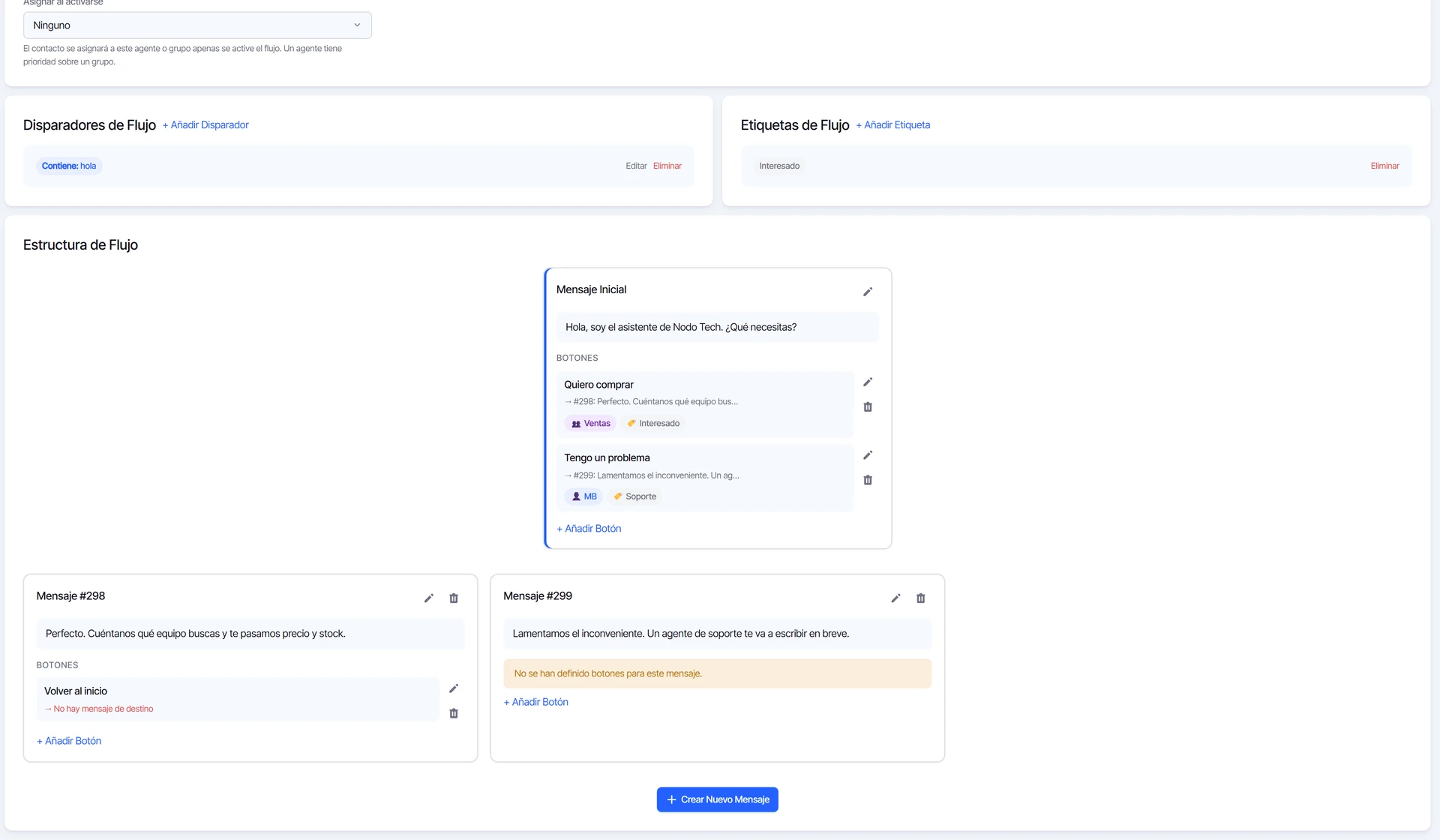This screenshot has width=1440, height=840.
Task: Add a button to Mensaje #299
Action: tap(535, 702)
